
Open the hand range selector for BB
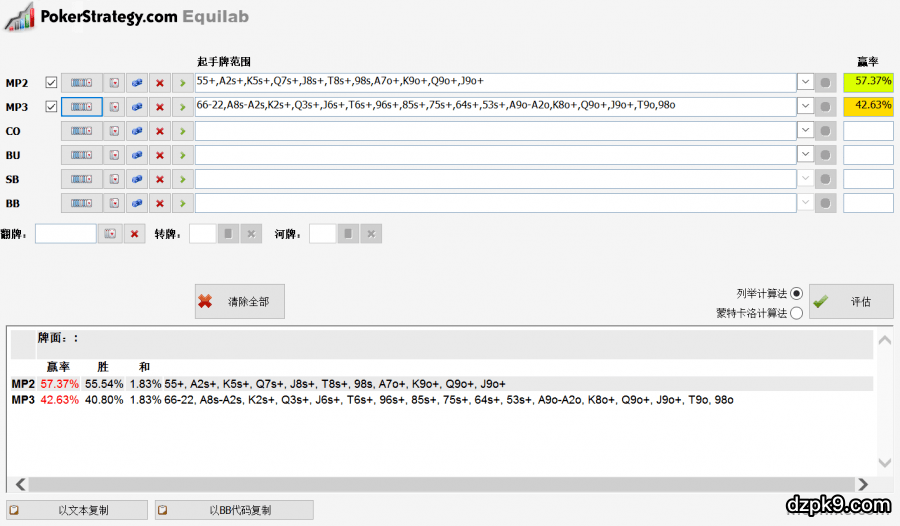81,203
